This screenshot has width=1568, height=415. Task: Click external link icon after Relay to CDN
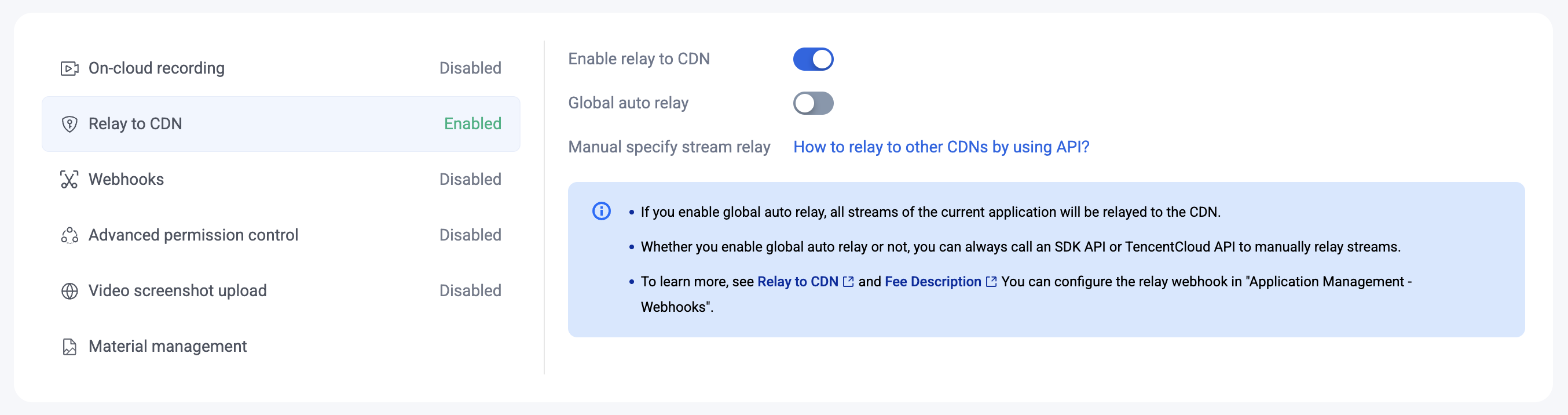tap(848, 282)
